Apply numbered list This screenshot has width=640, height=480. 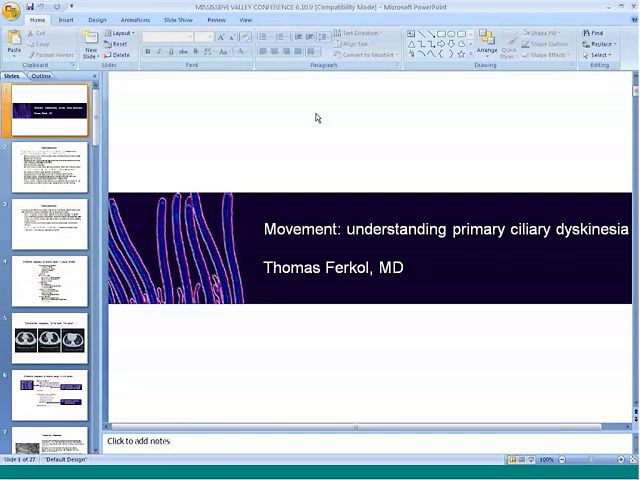[282, 38]
